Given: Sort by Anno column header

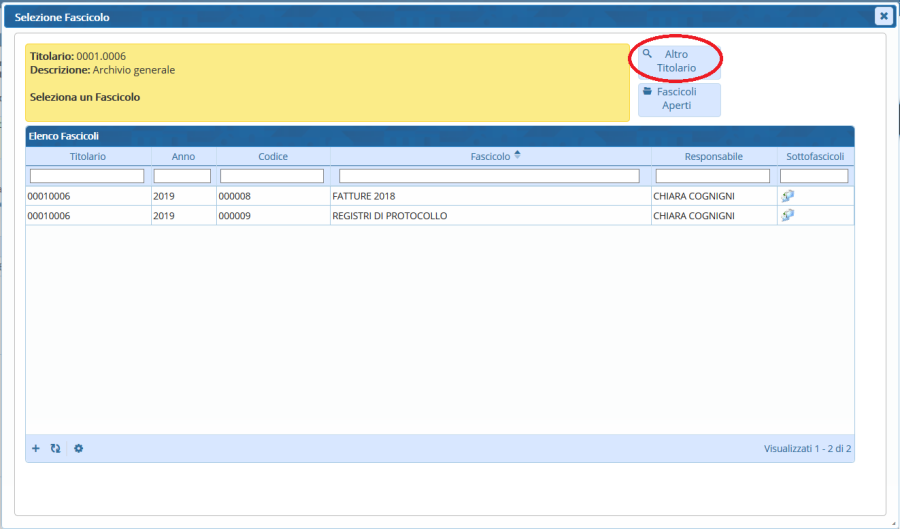Looking at the screenshot, I should click(183, 156).
